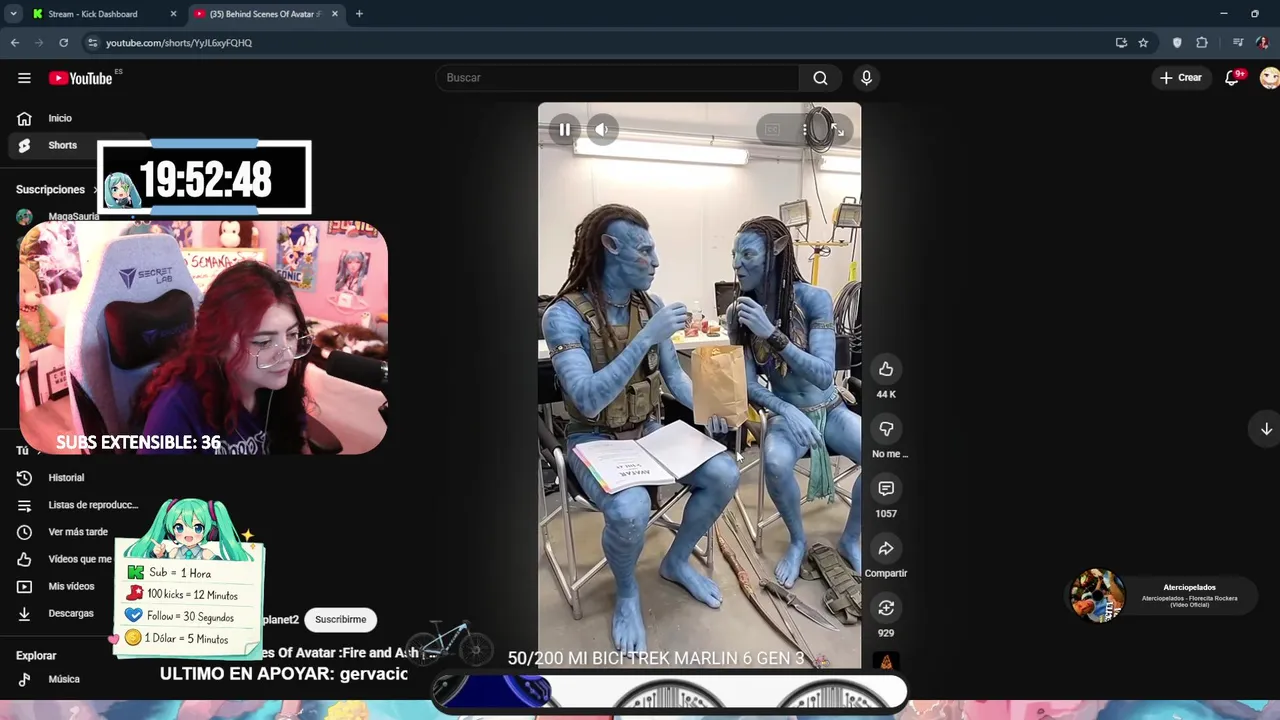Open the three-dot more options on the Short
1280x720 pixels.
805,129
